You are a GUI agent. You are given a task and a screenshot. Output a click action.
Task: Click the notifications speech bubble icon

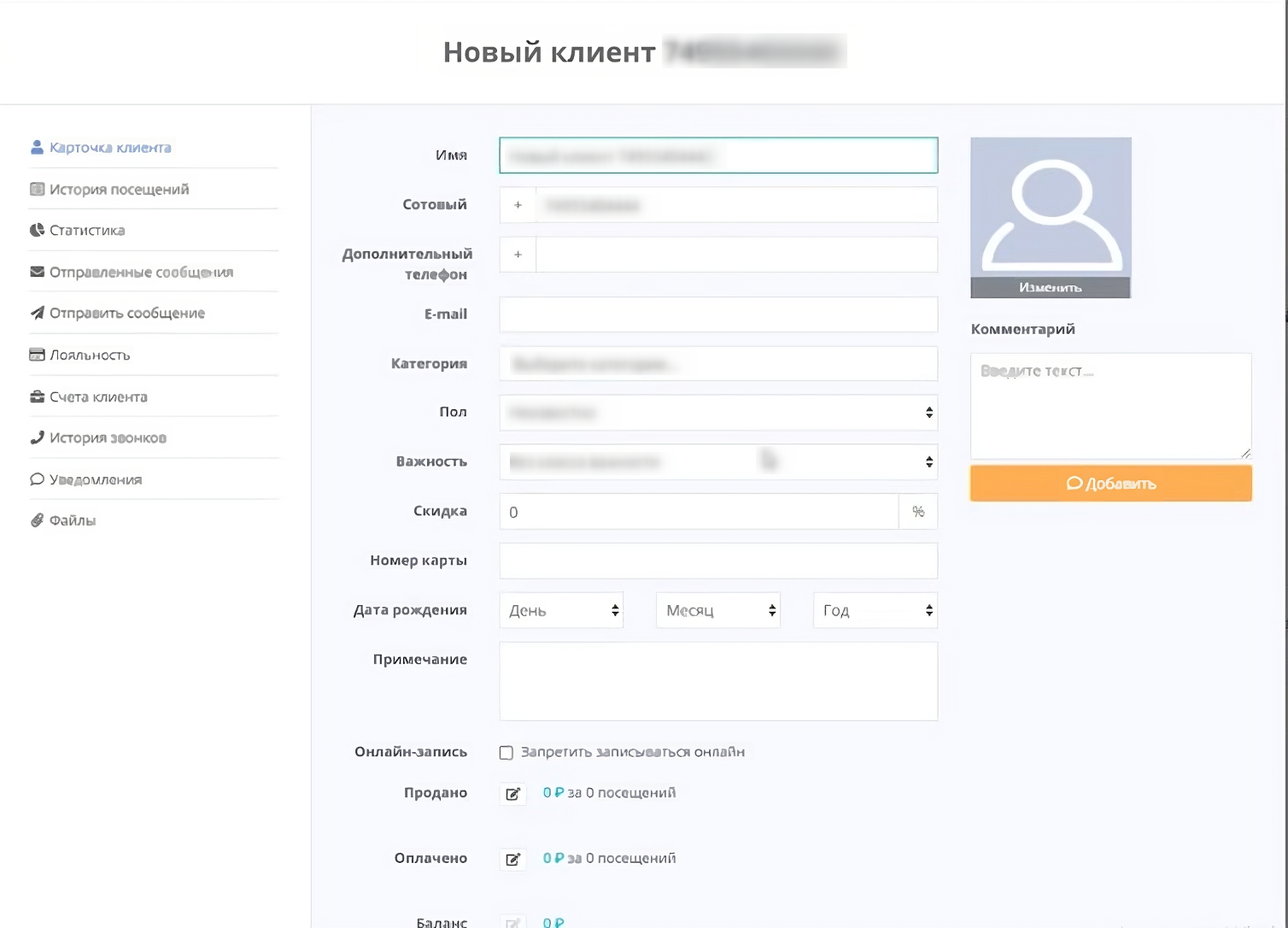click(37, 479)
